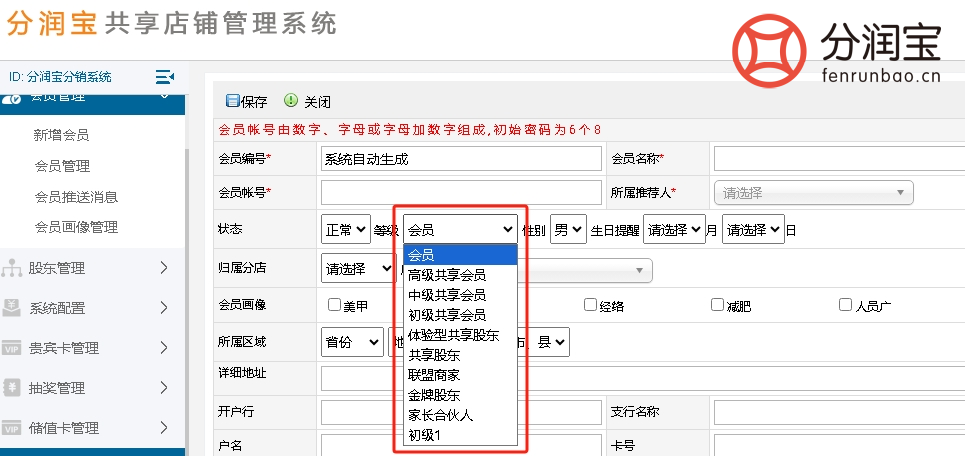Click the 会员名称 input field
This screenshot has height=456, width=965.
click(839, 159)
